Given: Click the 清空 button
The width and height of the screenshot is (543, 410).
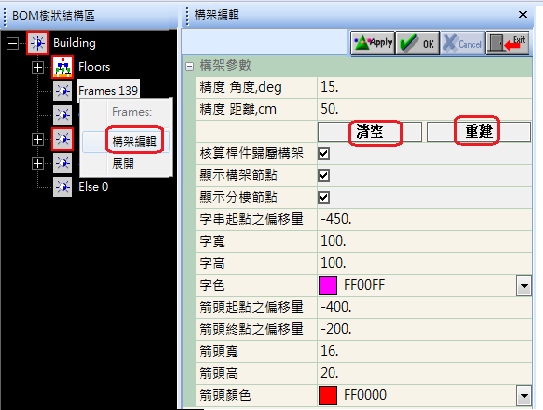Looking at the screenshot, I should [x=370, y=132].
